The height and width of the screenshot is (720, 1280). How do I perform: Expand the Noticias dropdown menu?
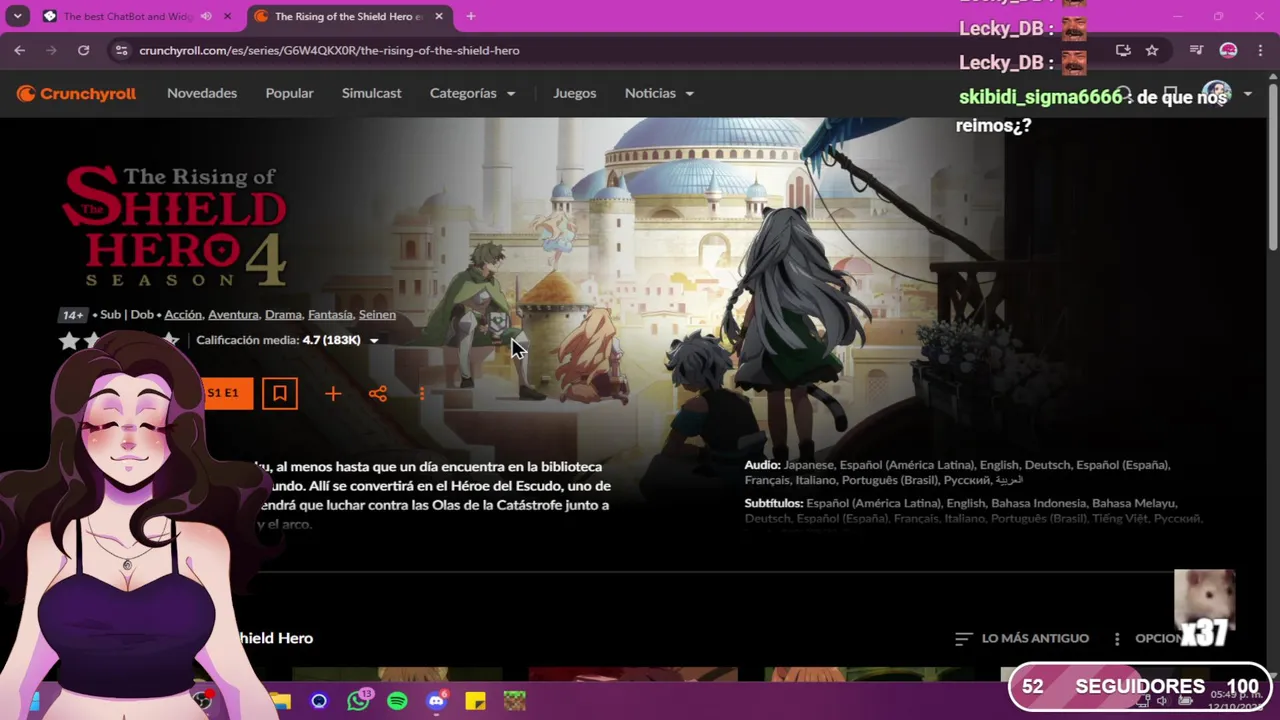pos(659,93)
